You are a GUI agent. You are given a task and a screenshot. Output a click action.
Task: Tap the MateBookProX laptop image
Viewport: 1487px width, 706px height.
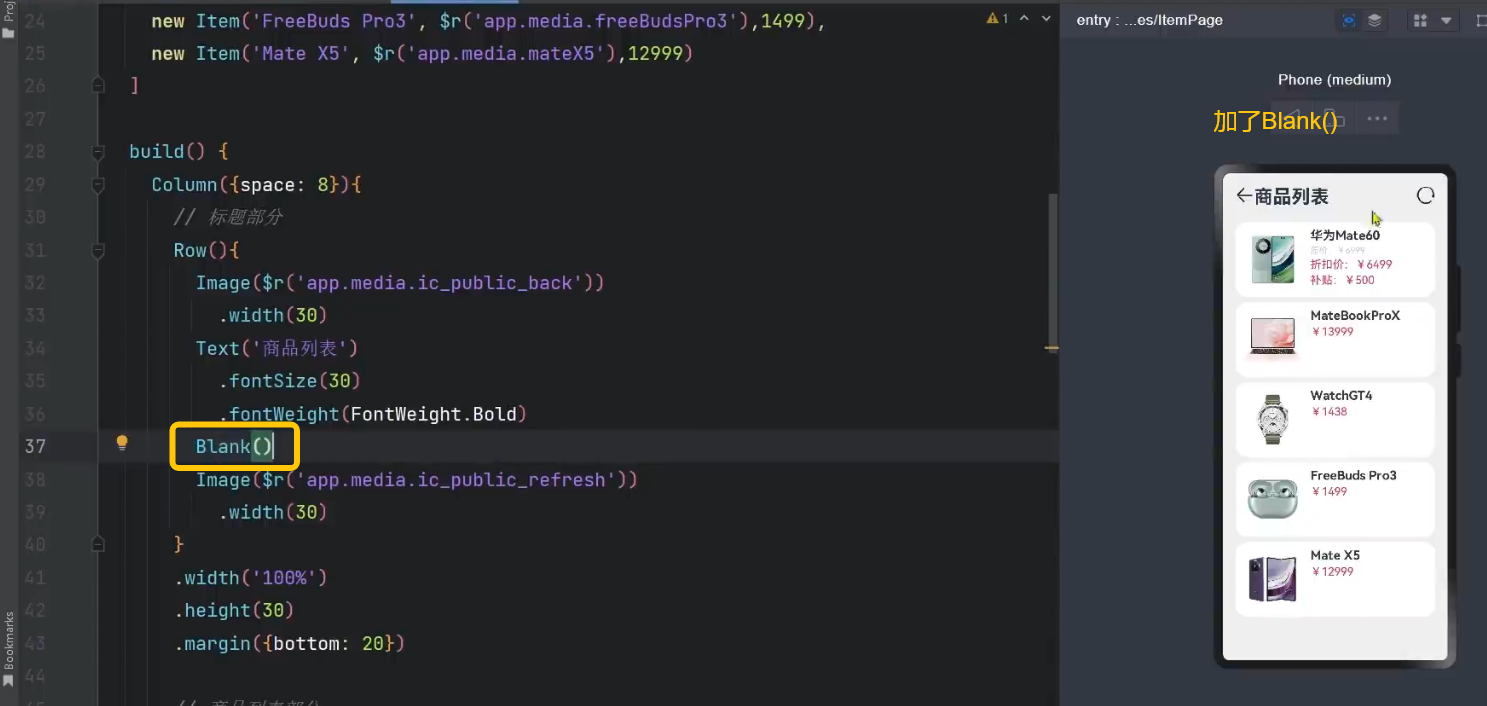tap(1273, 338)
